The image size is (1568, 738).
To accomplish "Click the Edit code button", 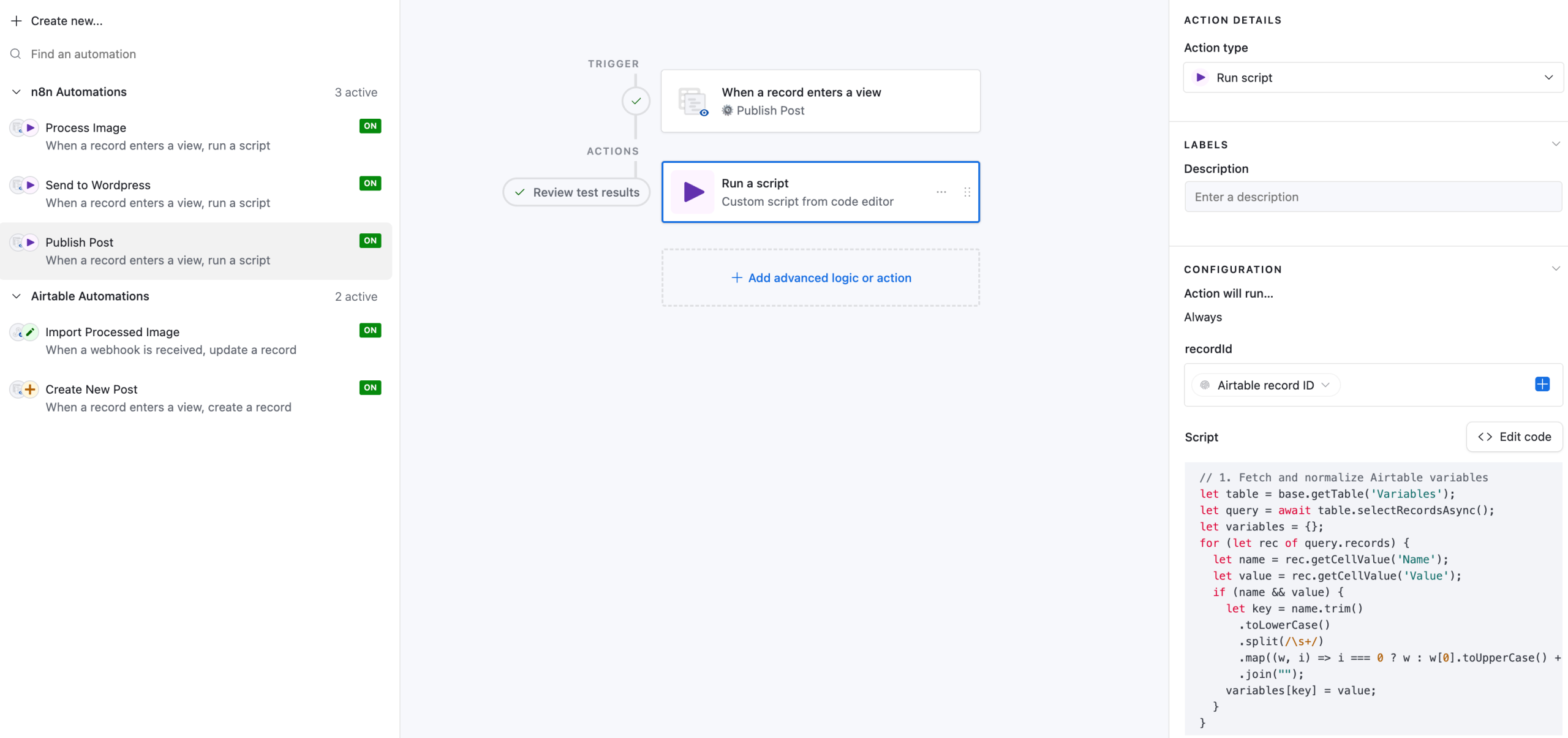I will coord(1514,437).
